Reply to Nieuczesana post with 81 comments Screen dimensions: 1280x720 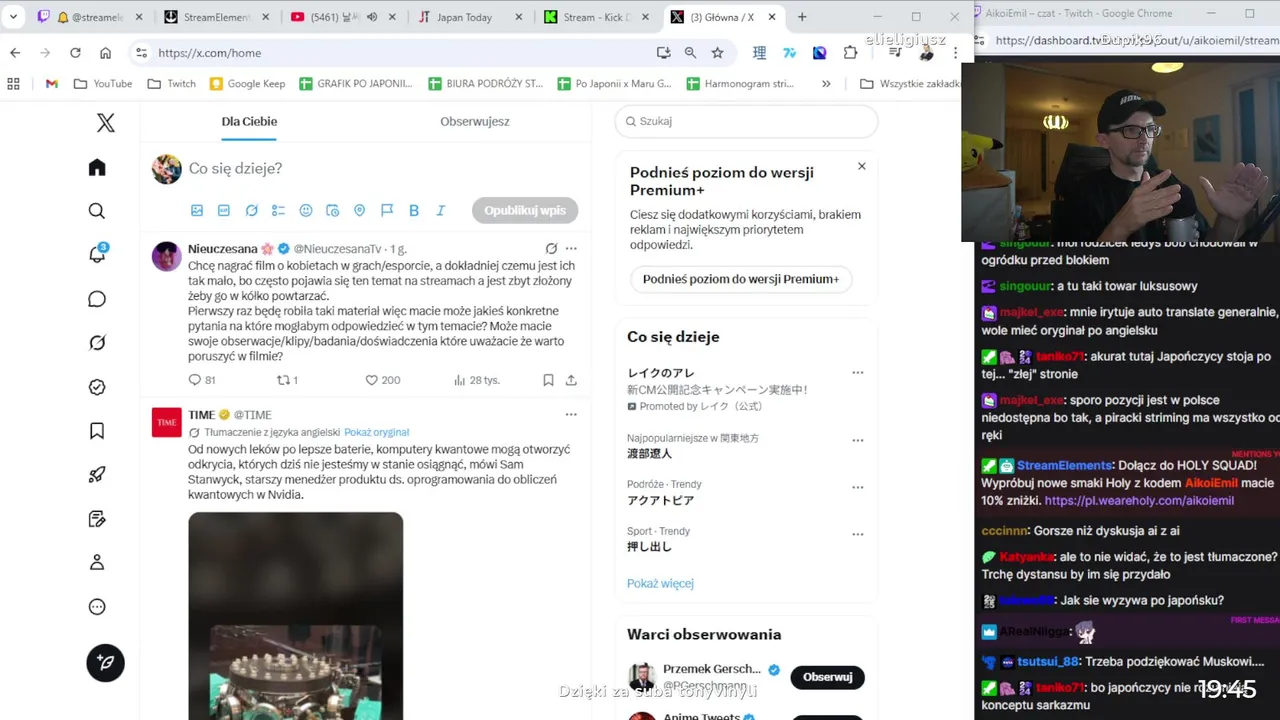pyautogui.click(x=201, y=380)
